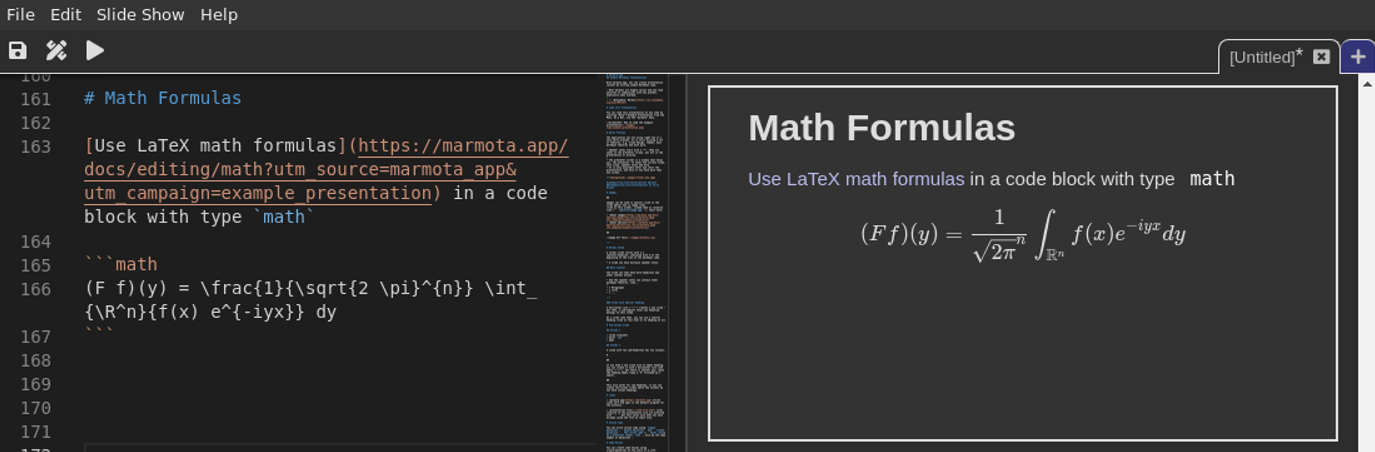Image resolution: width=1375 pixels, height=452 pixels.
Task: Click the '# Math Formulas' heading line
Action: (163, 98)
